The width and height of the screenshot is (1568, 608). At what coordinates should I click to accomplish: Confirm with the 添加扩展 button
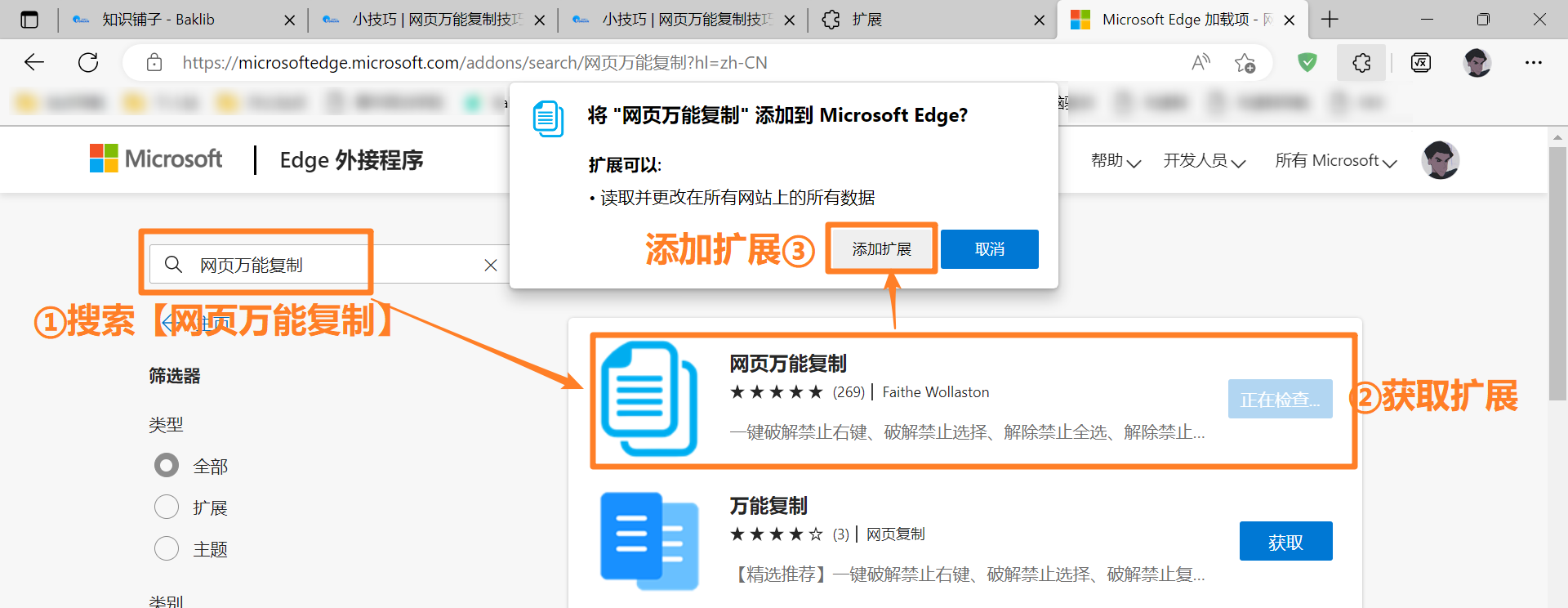click(881, 249)
